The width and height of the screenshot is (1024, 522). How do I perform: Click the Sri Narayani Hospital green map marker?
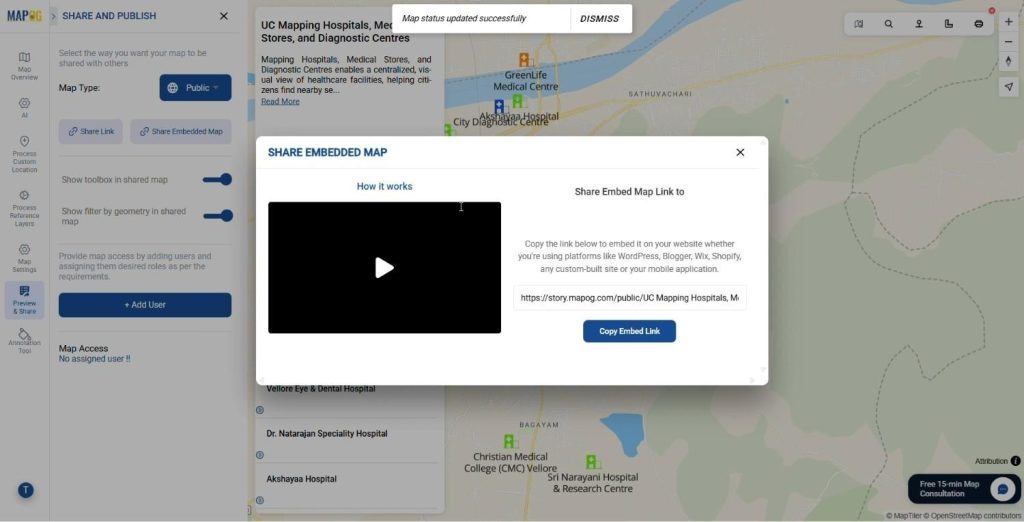[x=592, y=462]
